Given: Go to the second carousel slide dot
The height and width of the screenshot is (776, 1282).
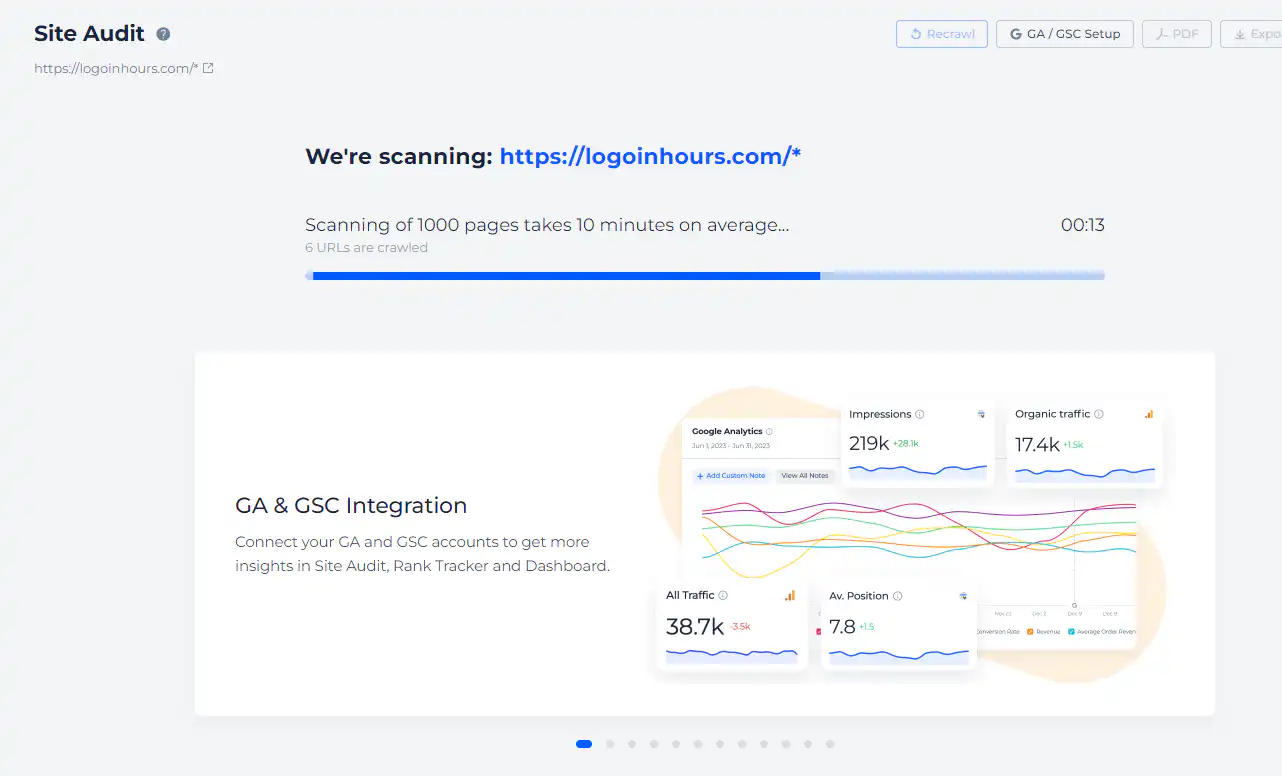Looking at the screenshot, I should pyautogui.click(x=610, y=744).
